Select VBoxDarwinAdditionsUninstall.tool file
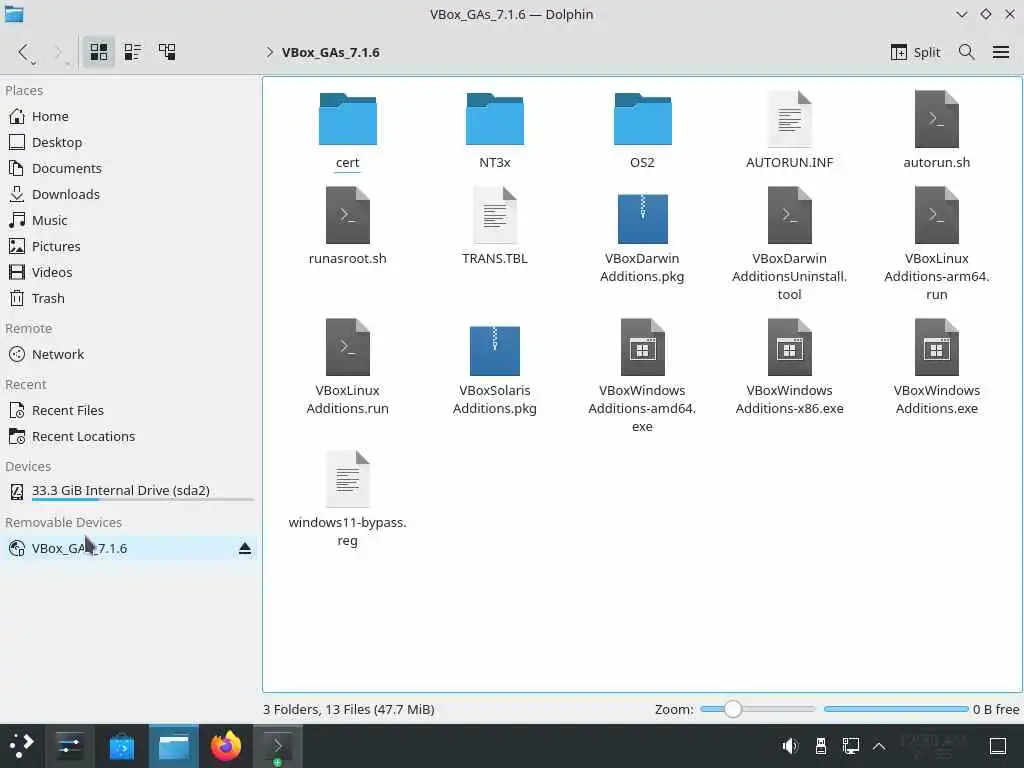 (790, 244)
